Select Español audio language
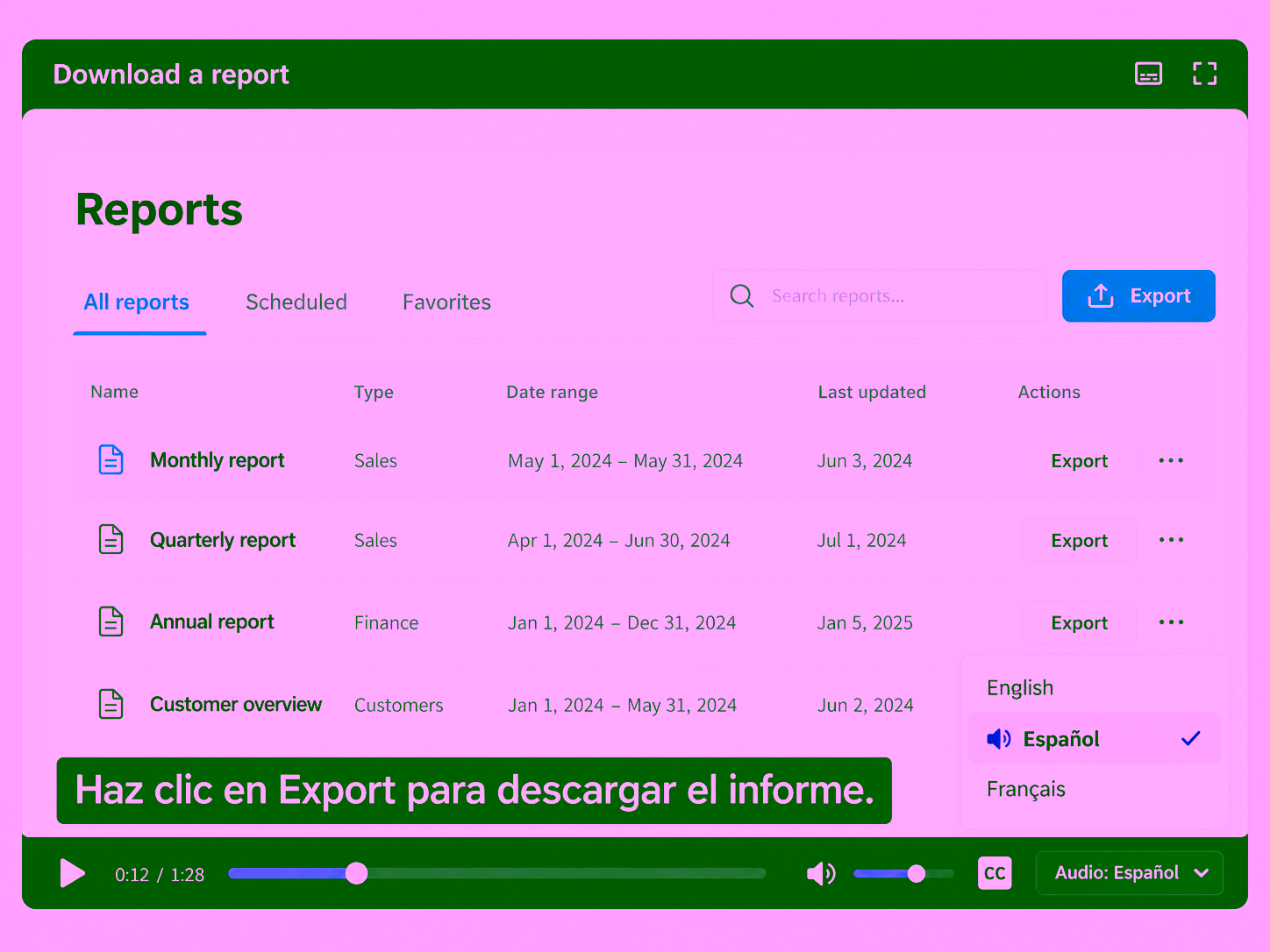The image size is (1270, 952). click(x=1095, y=739)
